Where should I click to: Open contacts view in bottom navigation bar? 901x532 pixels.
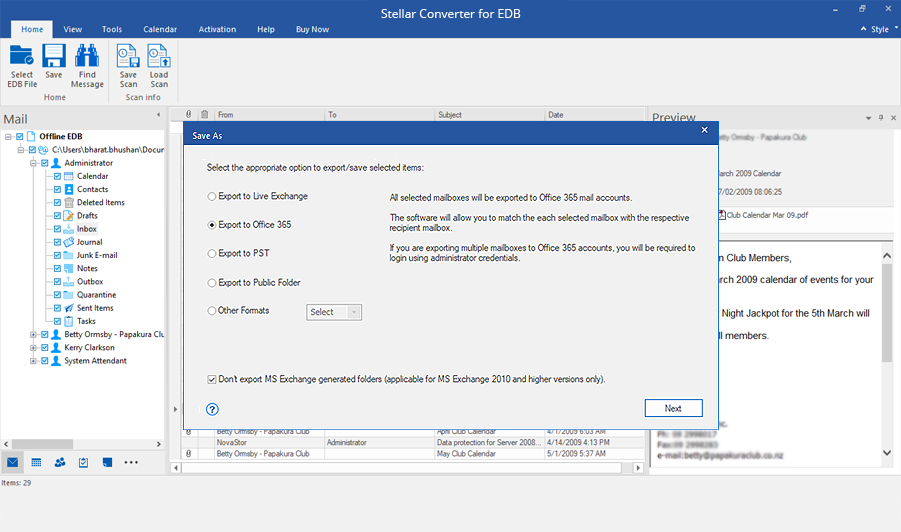[60, 462]
